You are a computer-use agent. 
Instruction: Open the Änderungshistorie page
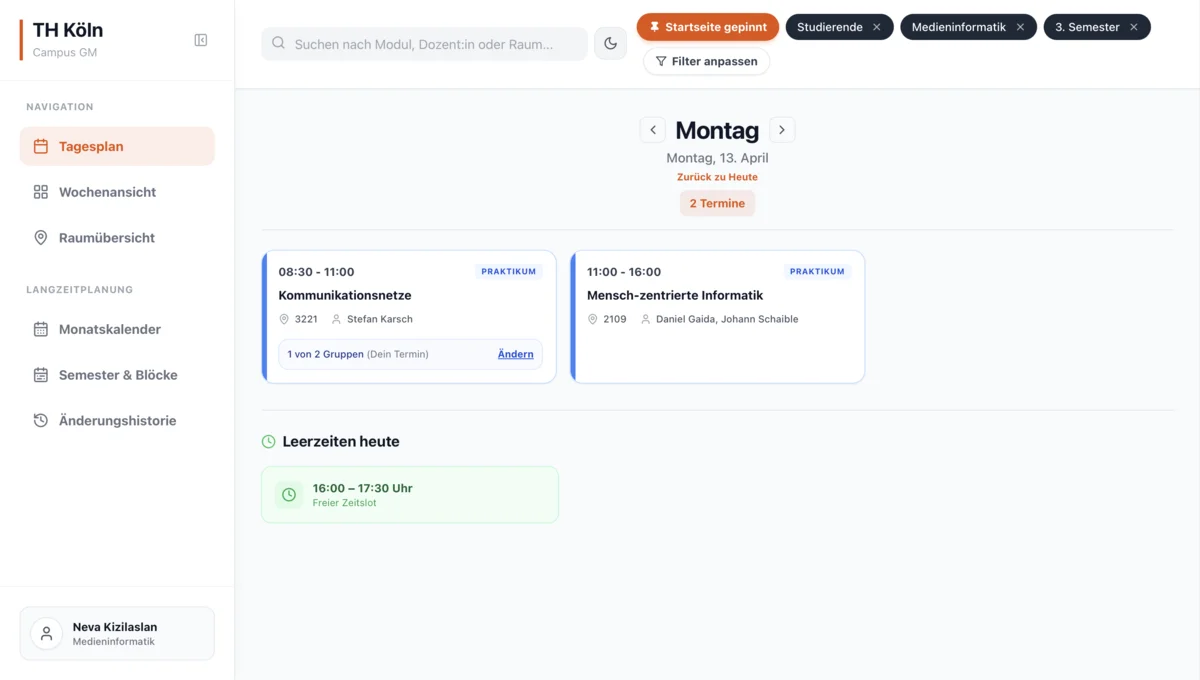pos(117,421)
